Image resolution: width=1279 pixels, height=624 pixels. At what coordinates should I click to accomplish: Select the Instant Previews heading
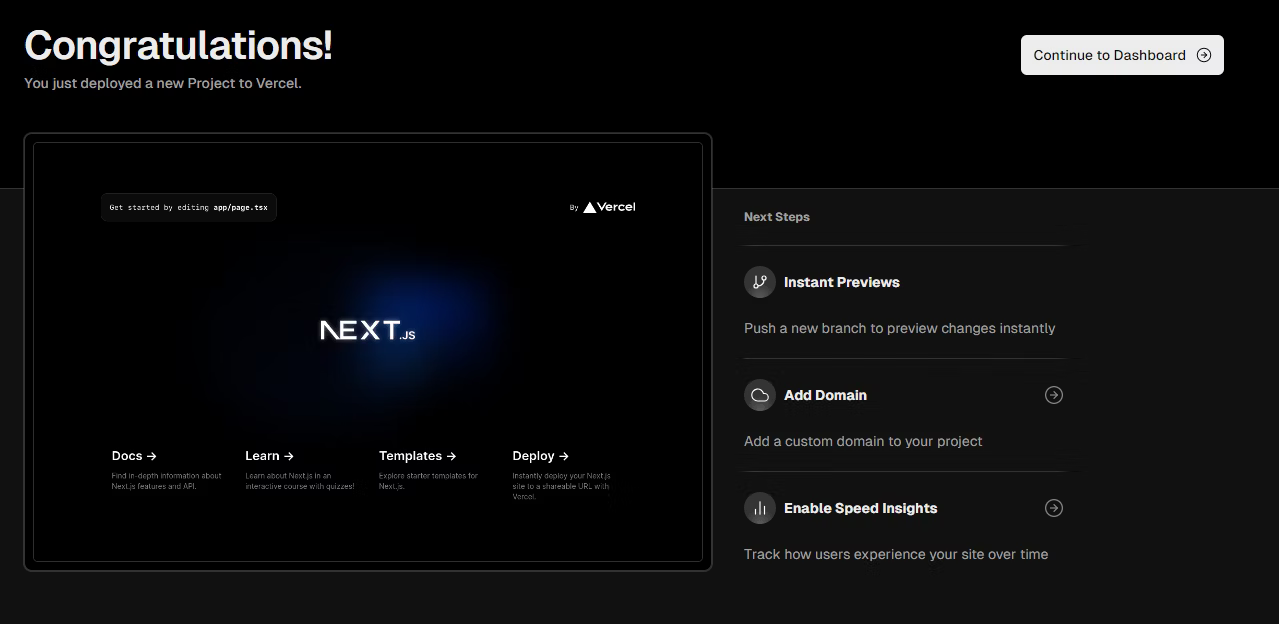coord(841,282)
